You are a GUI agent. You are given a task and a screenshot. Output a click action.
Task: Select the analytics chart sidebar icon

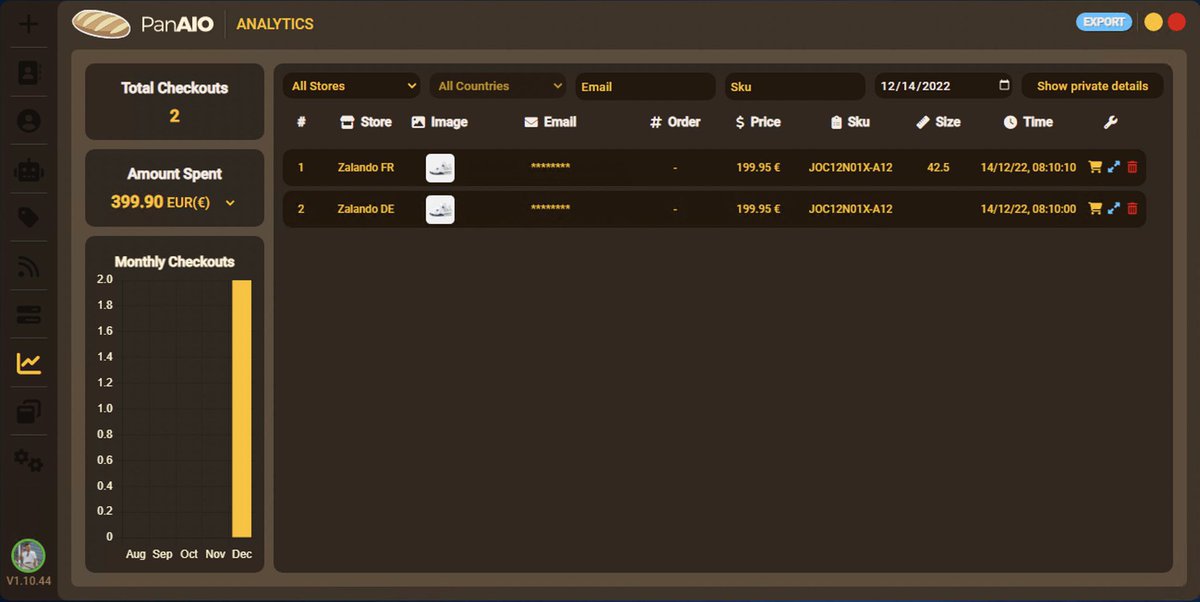[x=29, y=364]
